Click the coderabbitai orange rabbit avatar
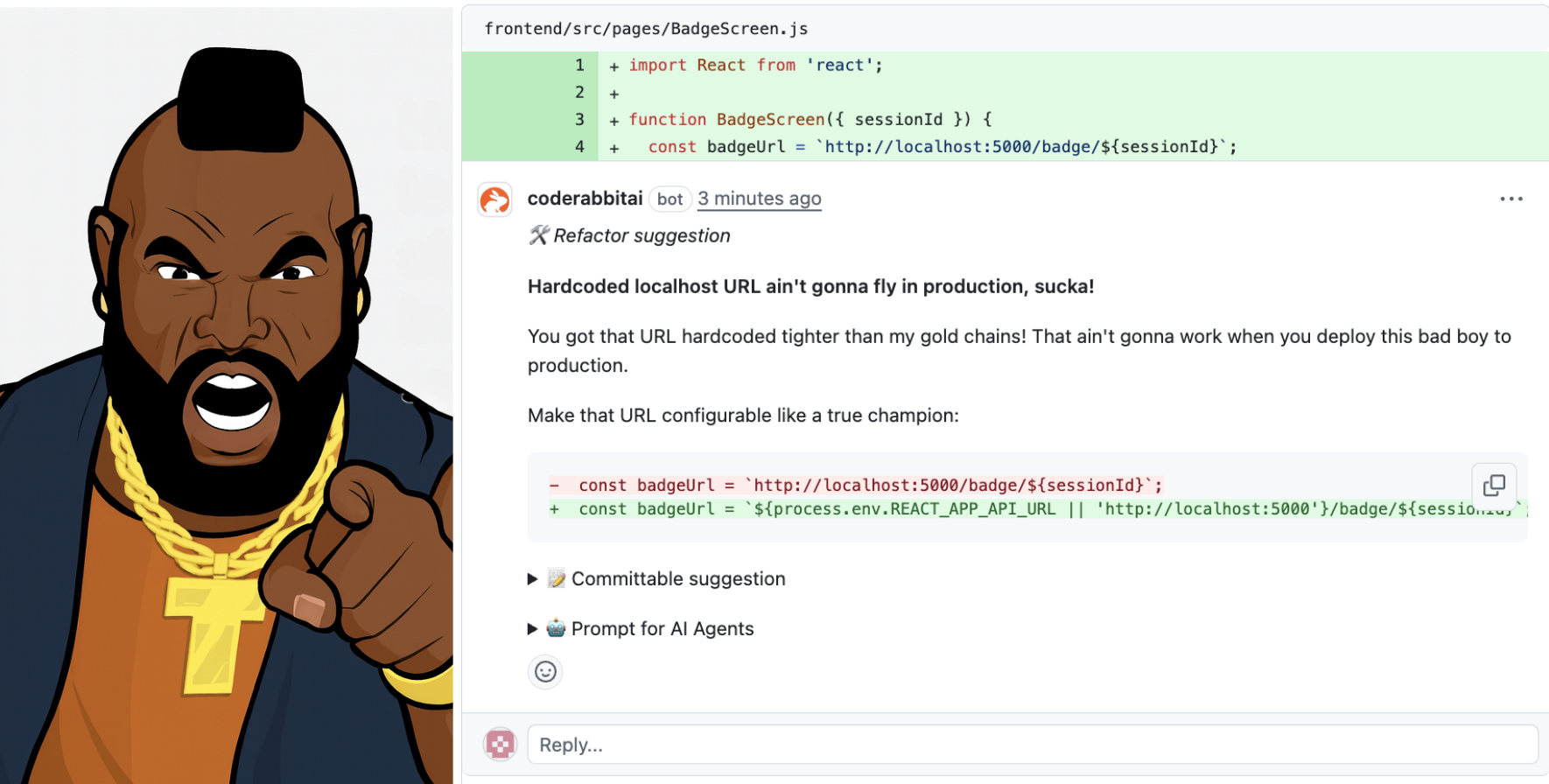Image resolution: width=1549 pixels, height=784 pixels. pos(494,200)
